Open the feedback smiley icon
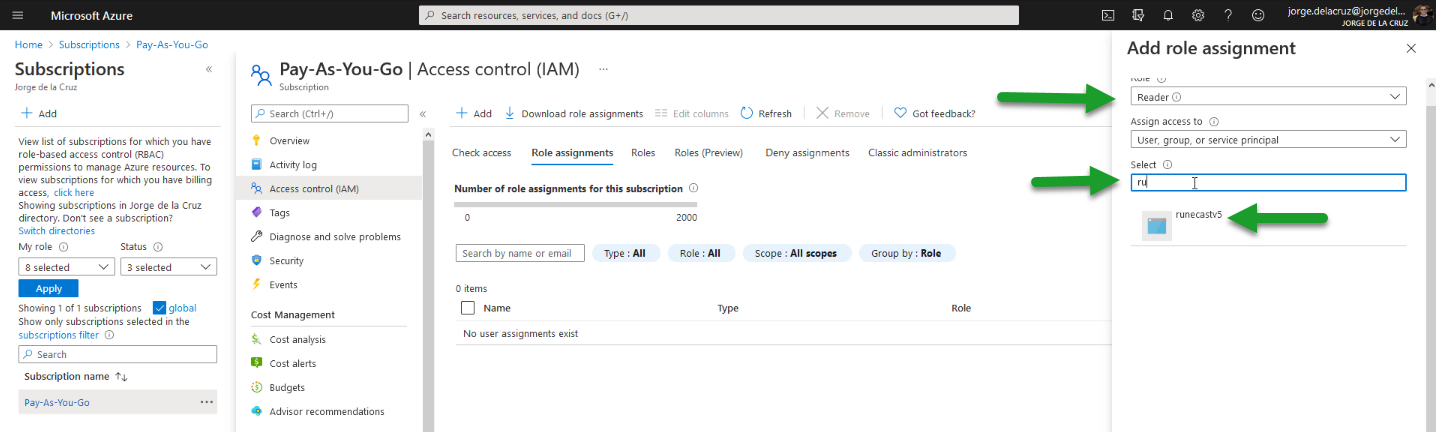This screenshot has width=1436, height=432. tap(1258, 15)
